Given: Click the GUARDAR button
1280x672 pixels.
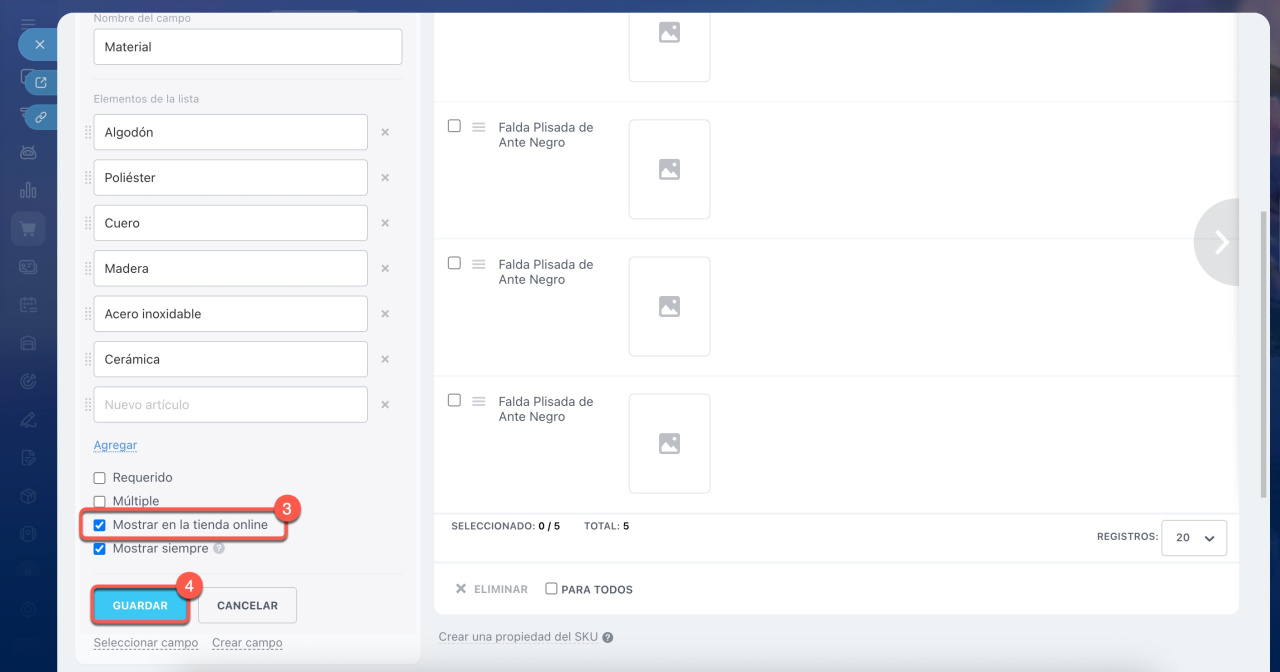Looking at the screenshot, I should 140,606.
